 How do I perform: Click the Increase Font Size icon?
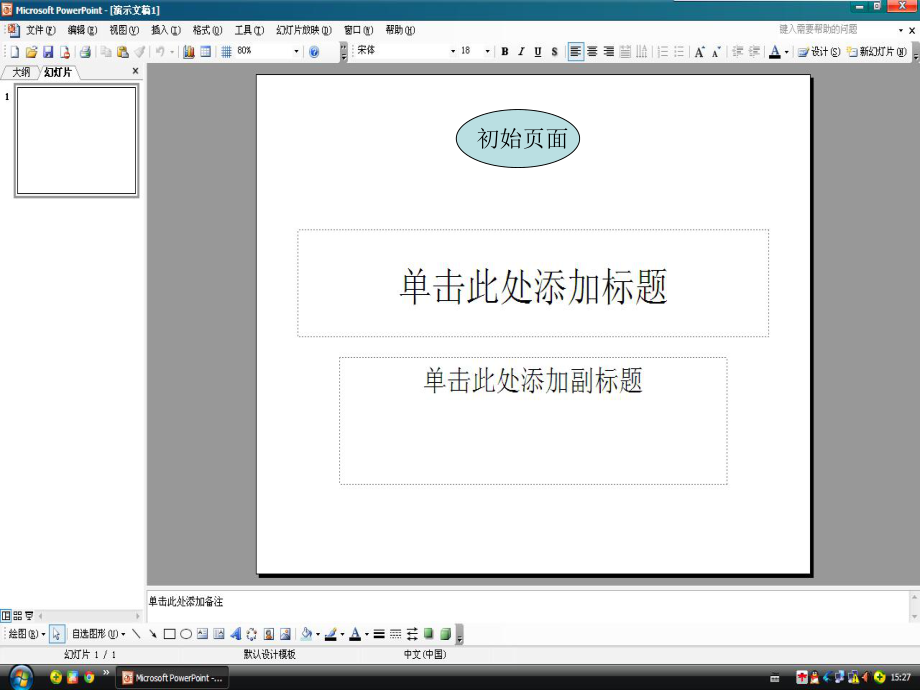[x=700, y=52]
